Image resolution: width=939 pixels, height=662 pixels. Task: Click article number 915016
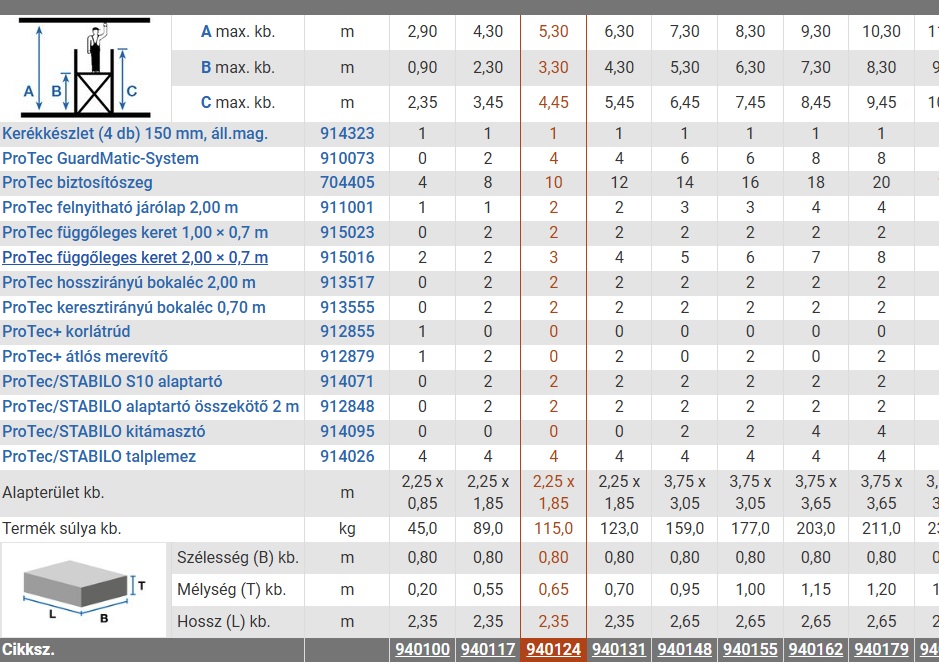[x=347, y=258]
